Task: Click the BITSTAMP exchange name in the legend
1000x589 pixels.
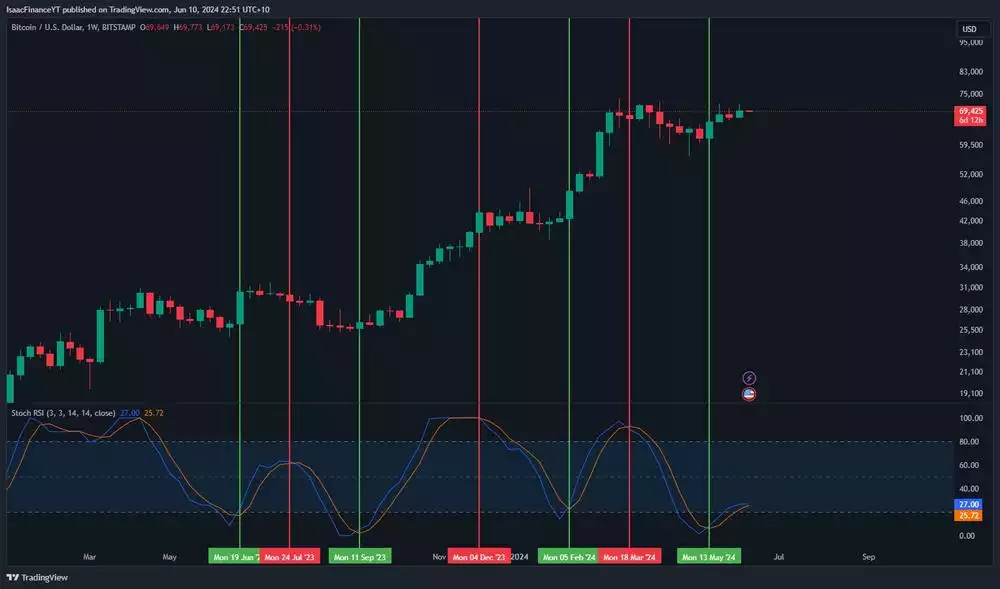Action: tap(120, 28)
